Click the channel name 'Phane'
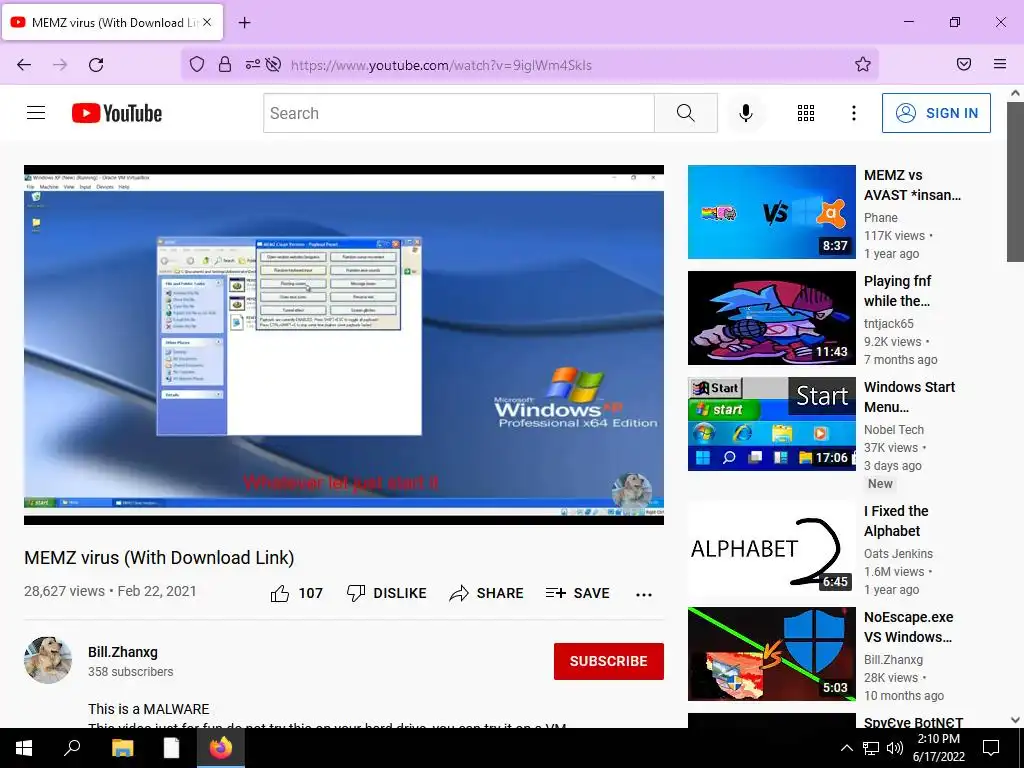This screenshot has height=768, width=1024. tap(880, 217)
